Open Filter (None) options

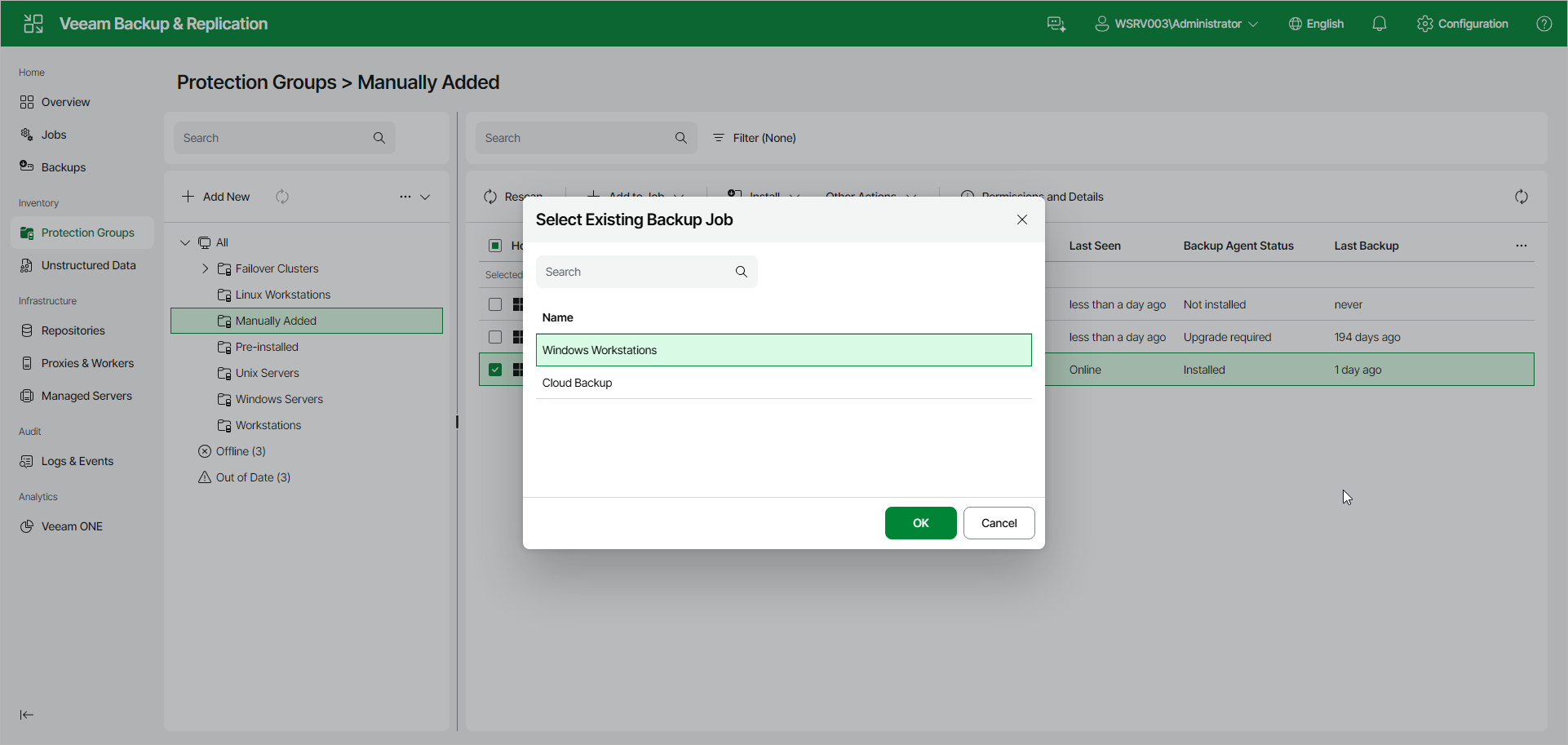755,138
